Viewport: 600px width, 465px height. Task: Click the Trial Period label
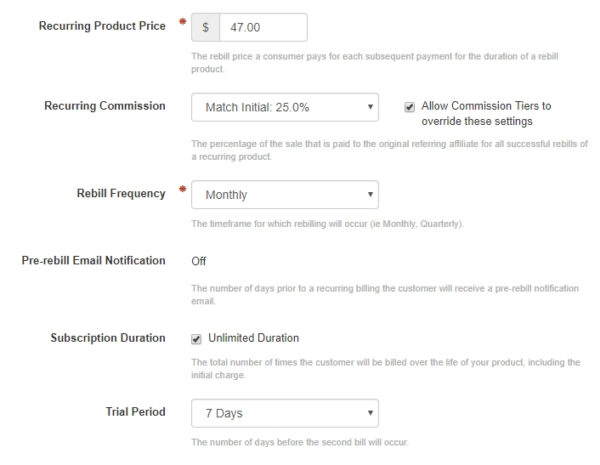[x=135, y=410]
